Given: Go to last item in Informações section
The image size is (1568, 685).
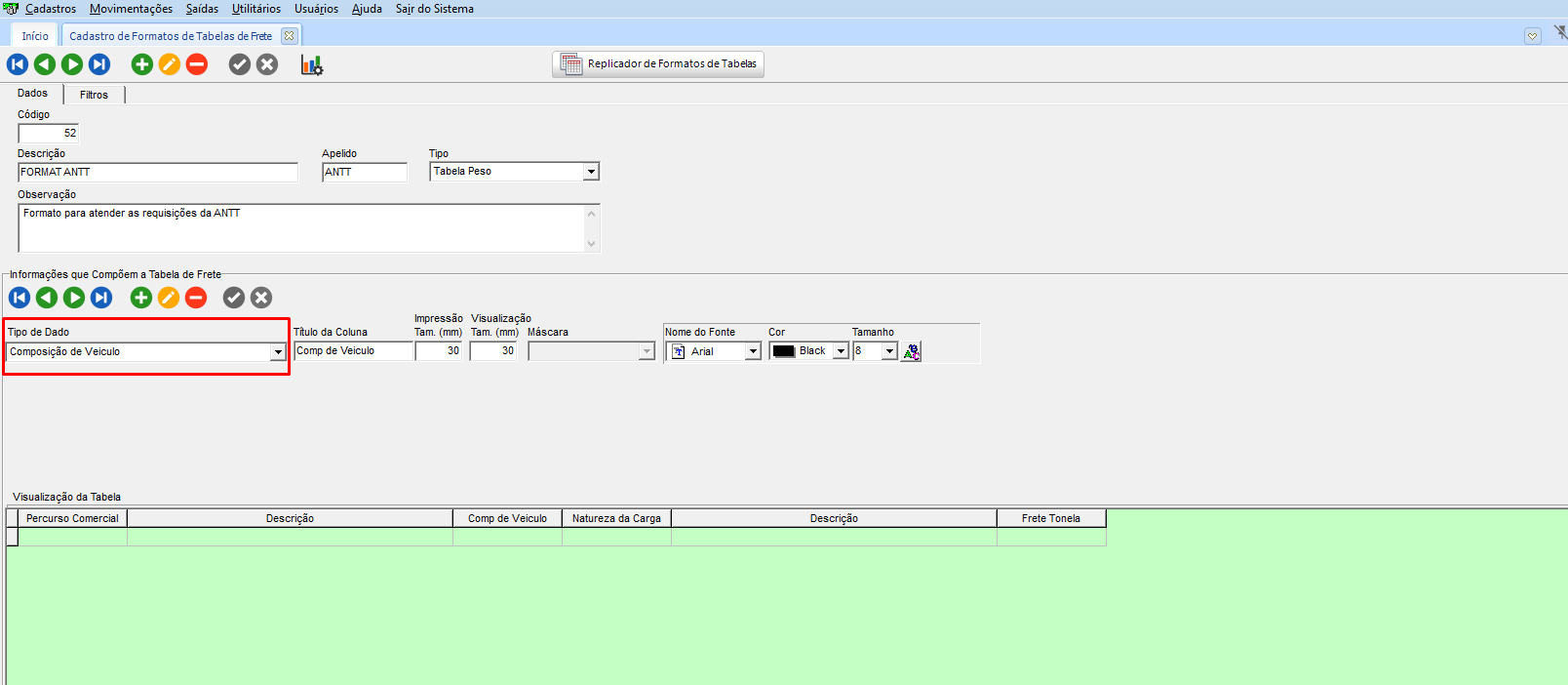Looking at the screenshot, I should pyautogui.click(x=101, y=298).
